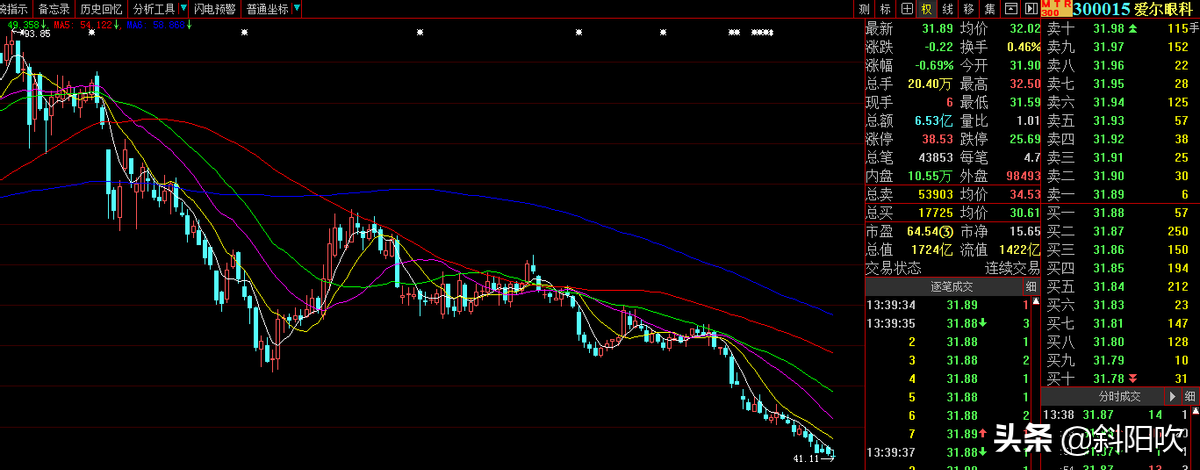
Task: Open 闪电预警 lightning alert
Action: pyautogui.click(x=215, y=9)
